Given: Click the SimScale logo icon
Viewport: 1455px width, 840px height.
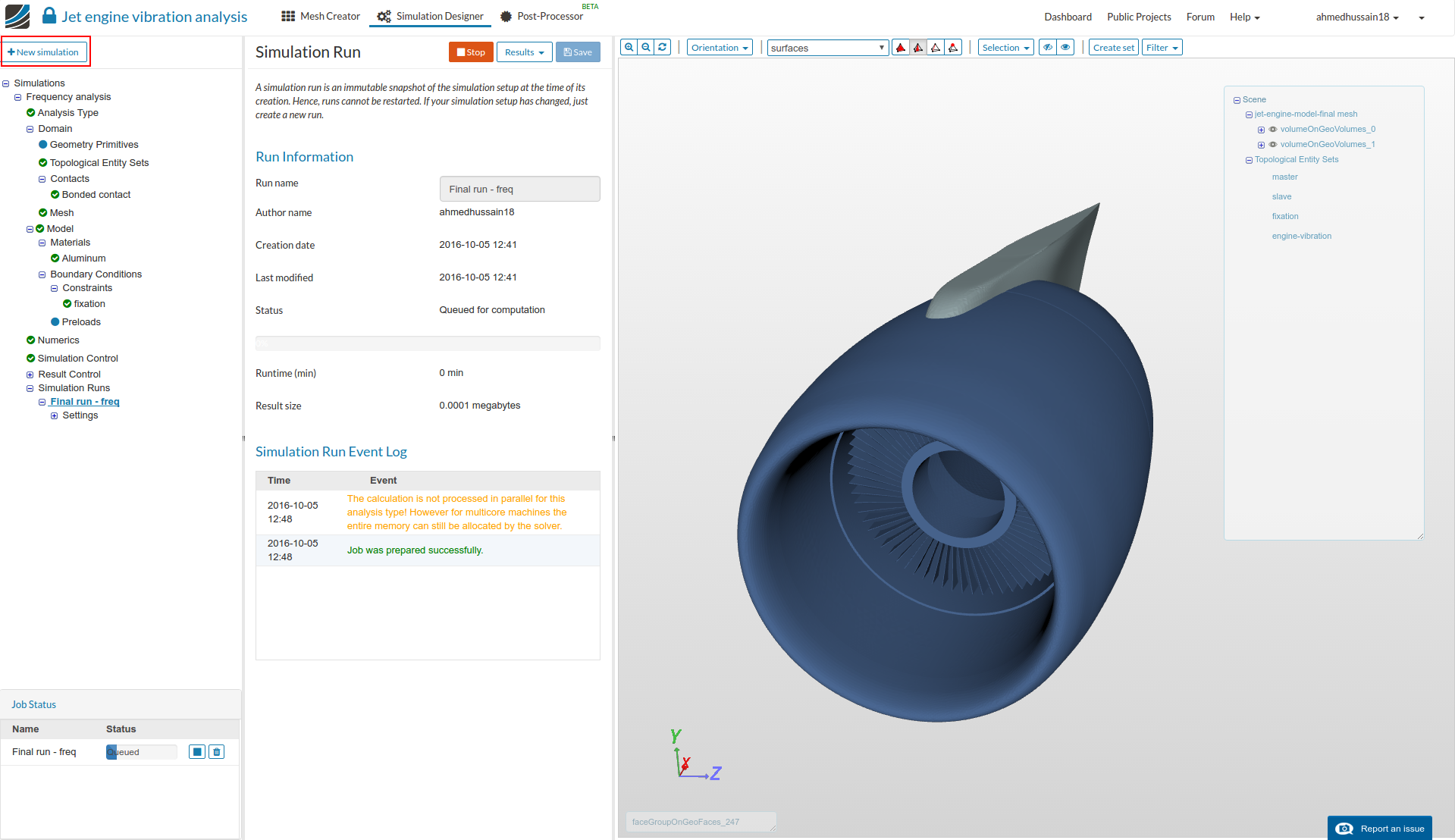Looking at the screenshot, I should 17,16.
